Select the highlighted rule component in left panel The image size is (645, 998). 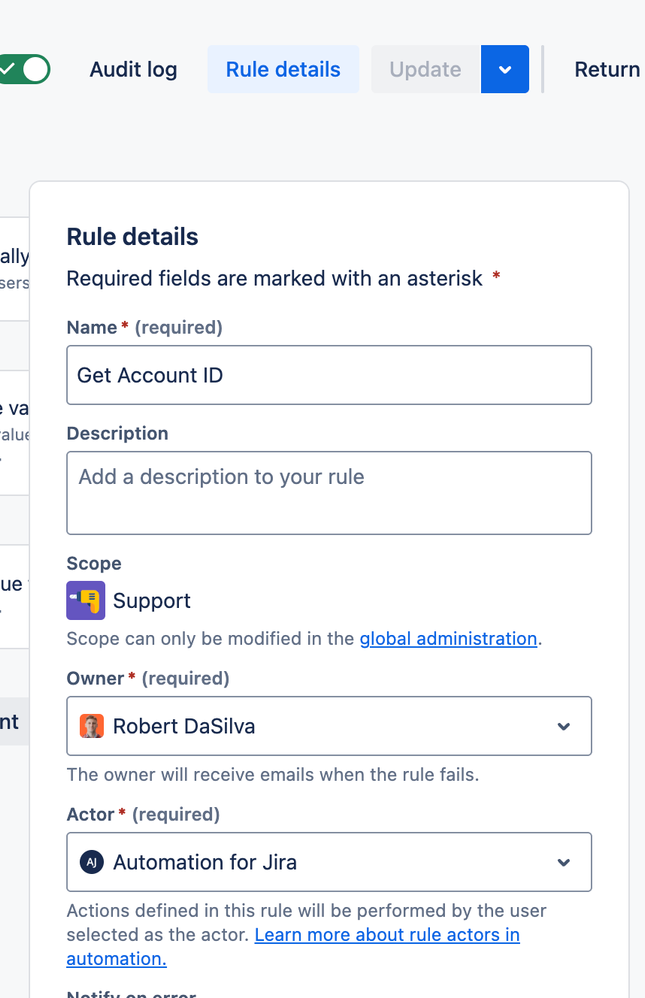click(x=14, y=722)
